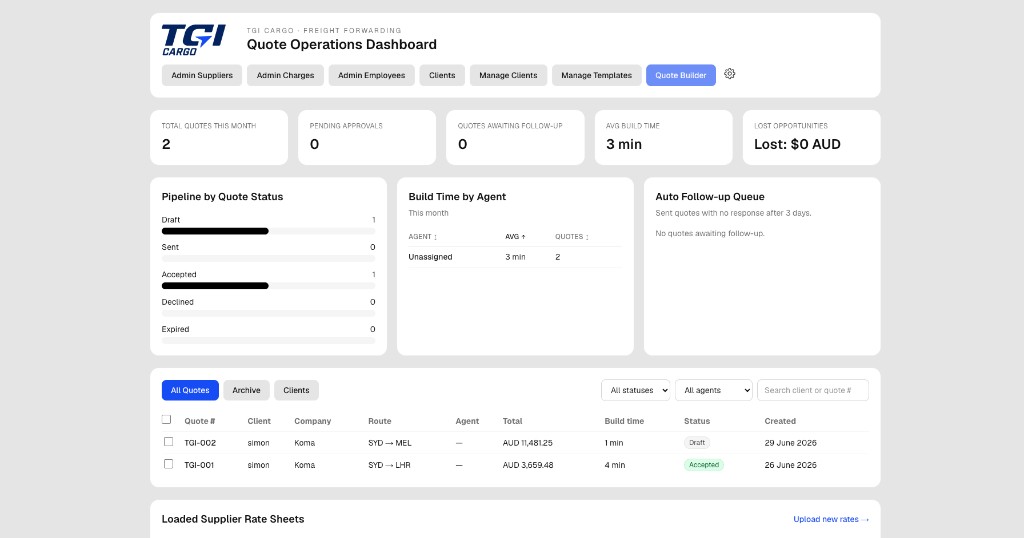The width and height of the screenshot is (1024, 538).
Task: Click the Status column header
Action: pyautogui.click(x=697, y=421)
